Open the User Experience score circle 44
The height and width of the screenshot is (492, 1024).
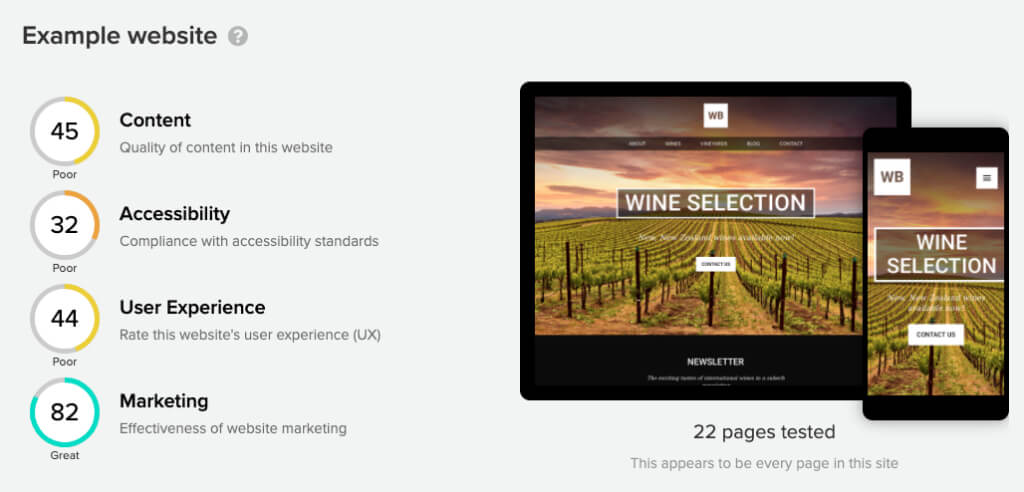pos(65,318)
